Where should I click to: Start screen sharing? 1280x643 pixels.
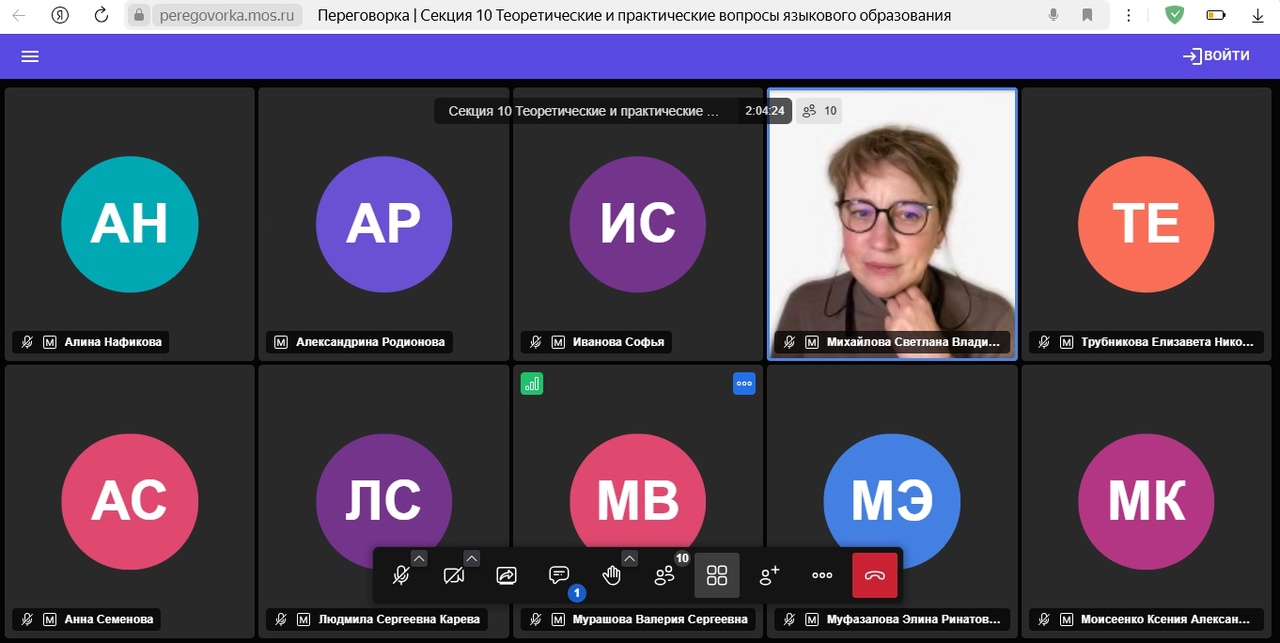coord(506,576)
